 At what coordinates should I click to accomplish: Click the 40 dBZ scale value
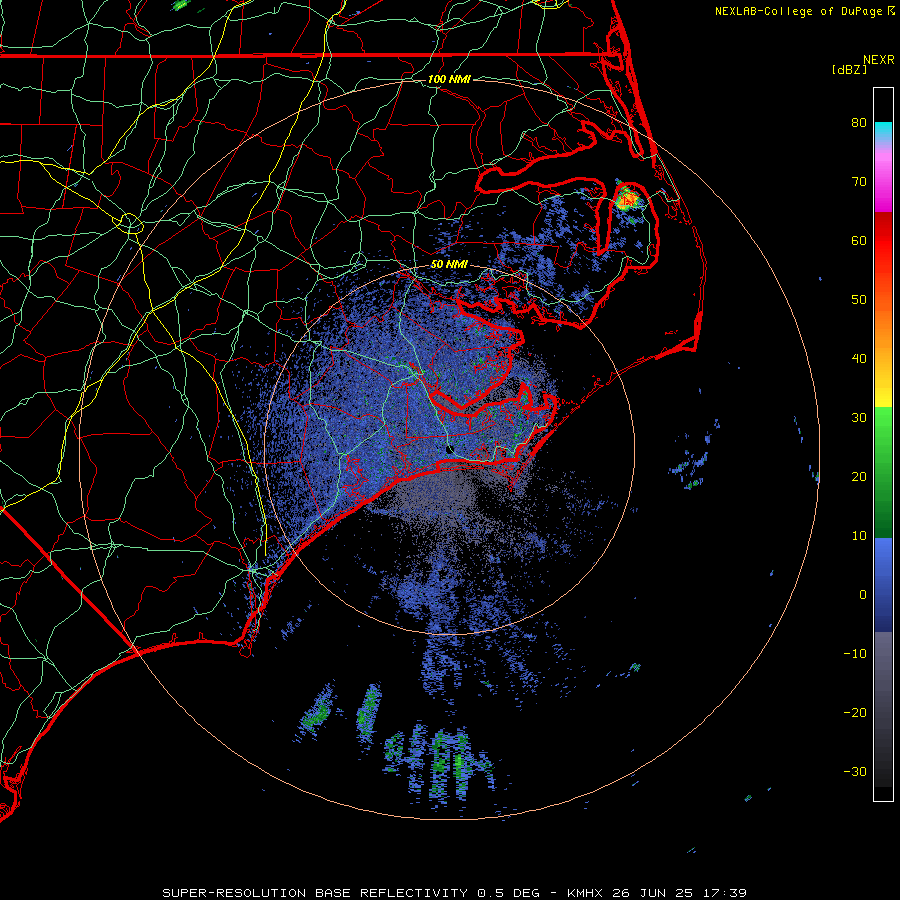(859, 359)
